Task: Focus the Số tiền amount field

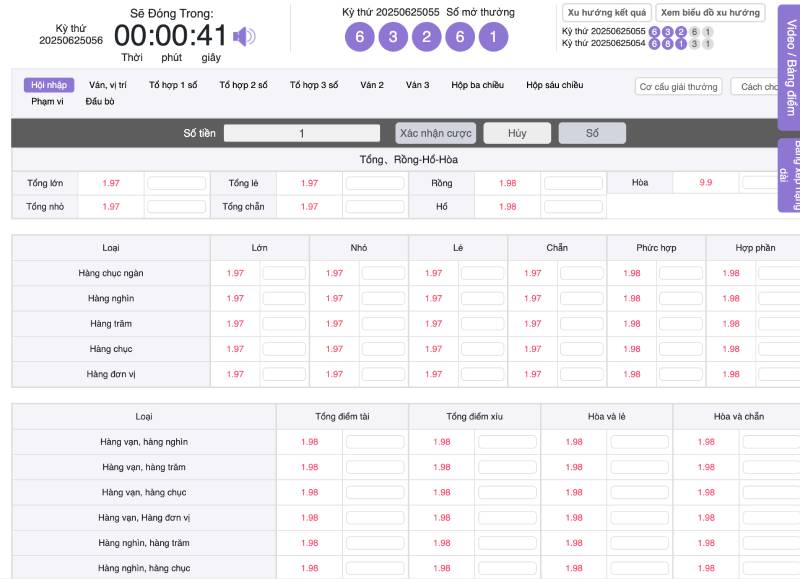Action: tap(302, 133)
